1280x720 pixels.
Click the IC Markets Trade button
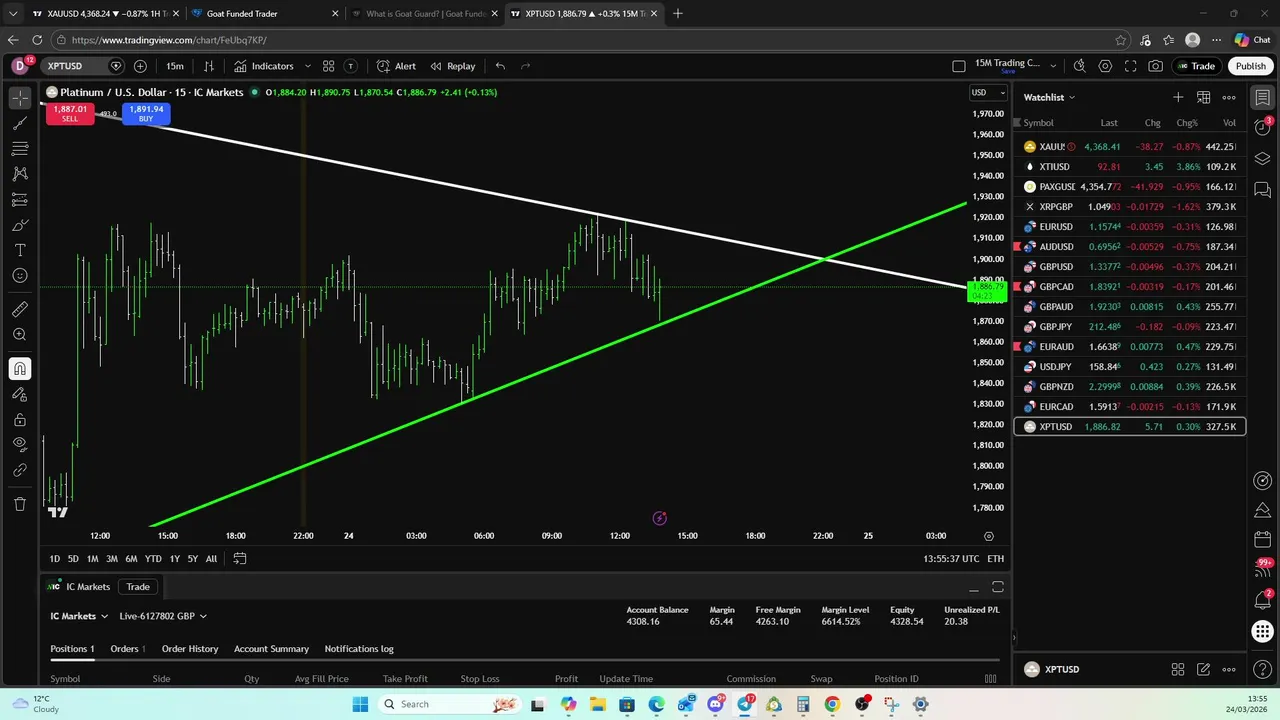1196,66
